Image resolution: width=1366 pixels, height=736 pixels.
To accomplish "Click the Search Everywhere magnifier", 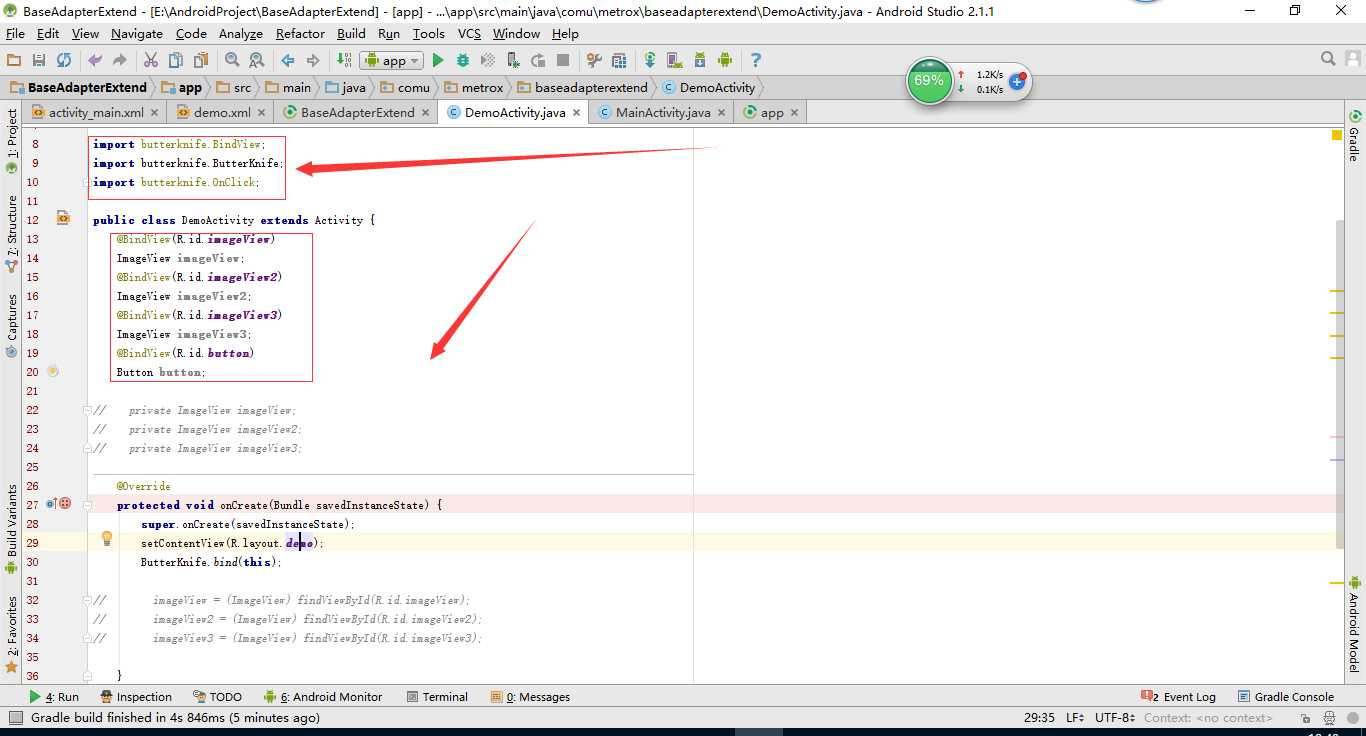I will coord(1329,60).
